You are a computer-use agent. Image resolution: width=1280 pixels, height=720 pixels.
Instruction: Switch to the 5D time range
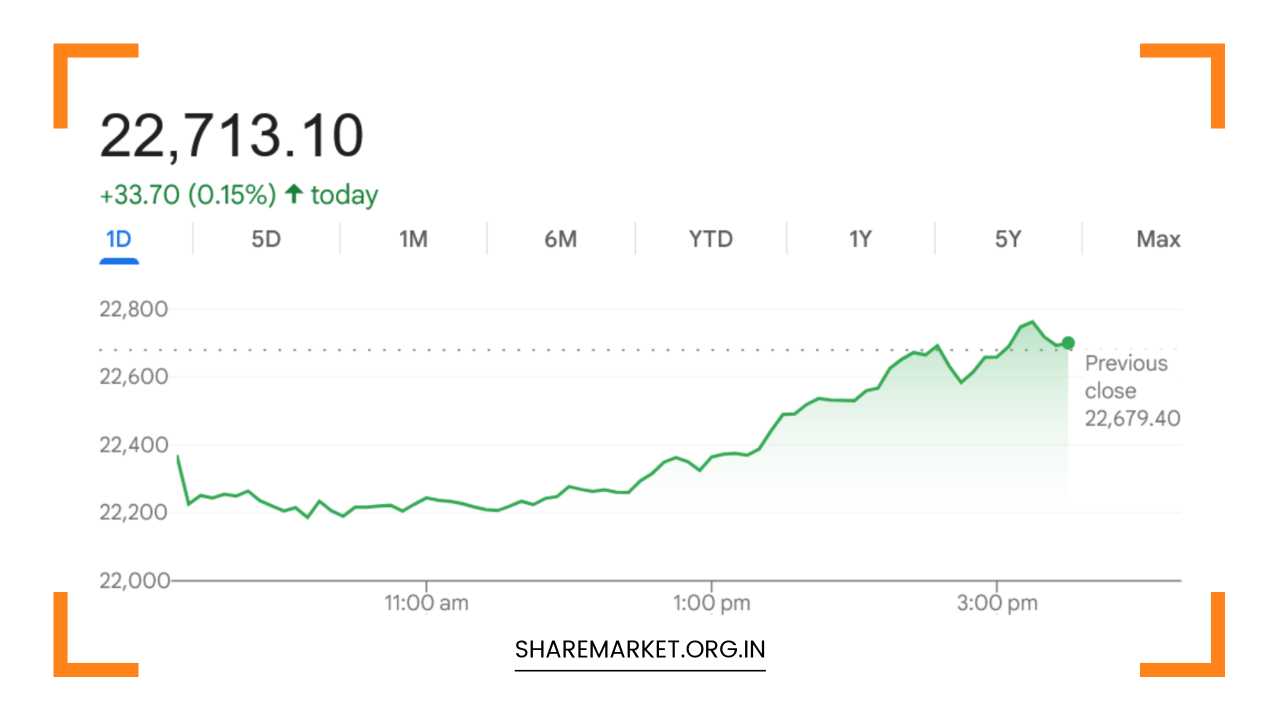265,239
